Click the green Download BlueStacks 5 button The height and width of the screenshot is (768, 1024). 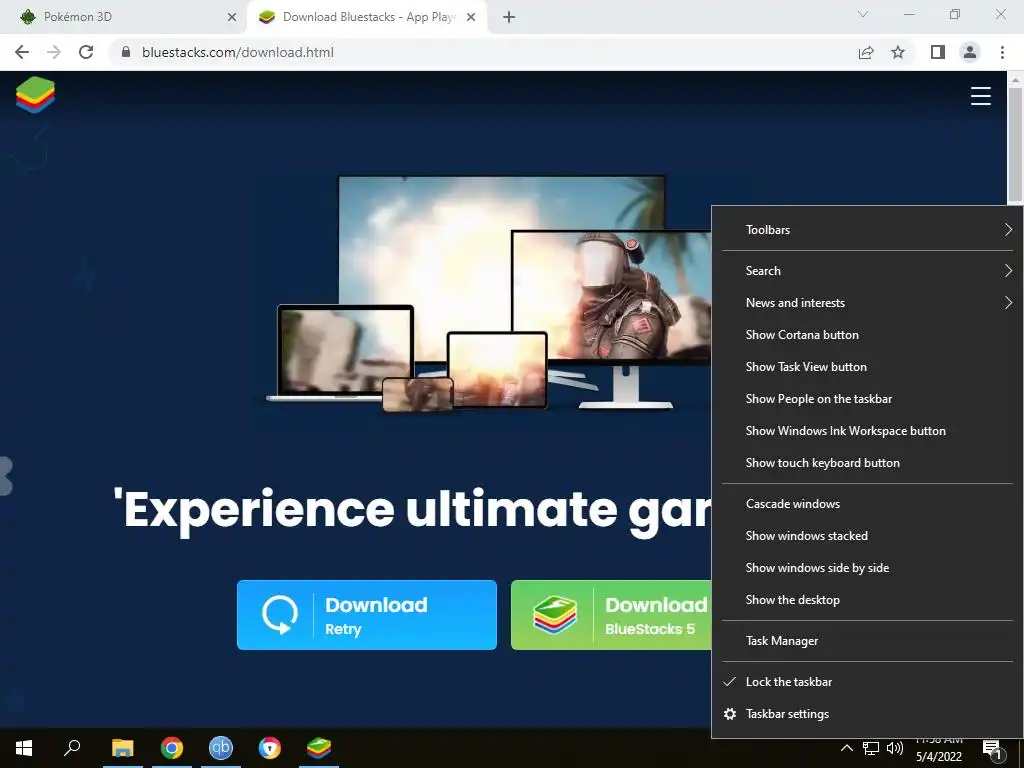611,615
